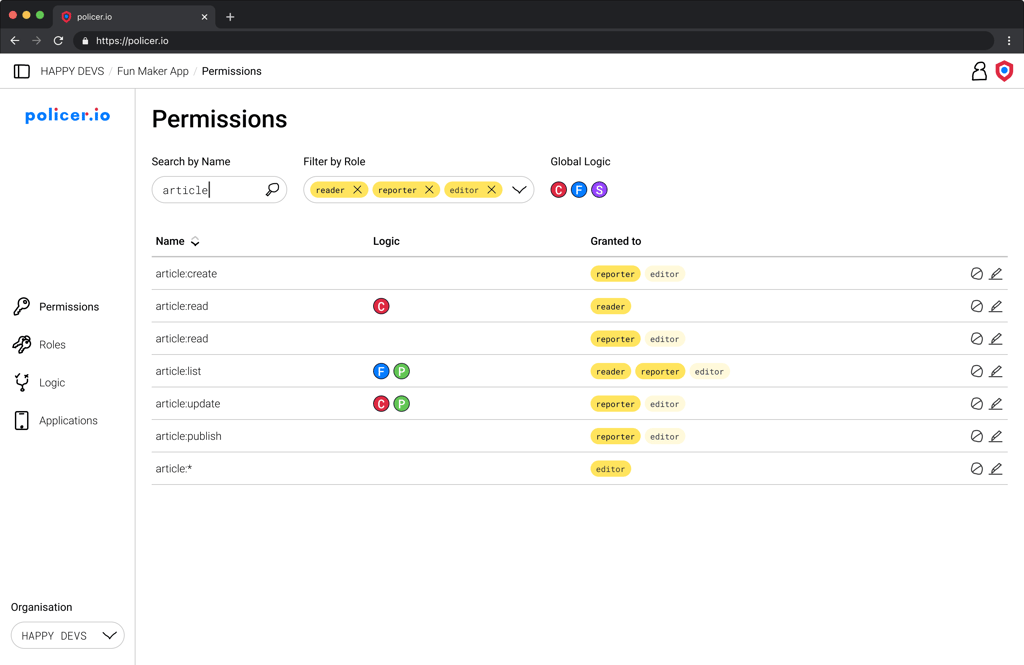
Task: Open the user profile icon
Action: [979, 71]
